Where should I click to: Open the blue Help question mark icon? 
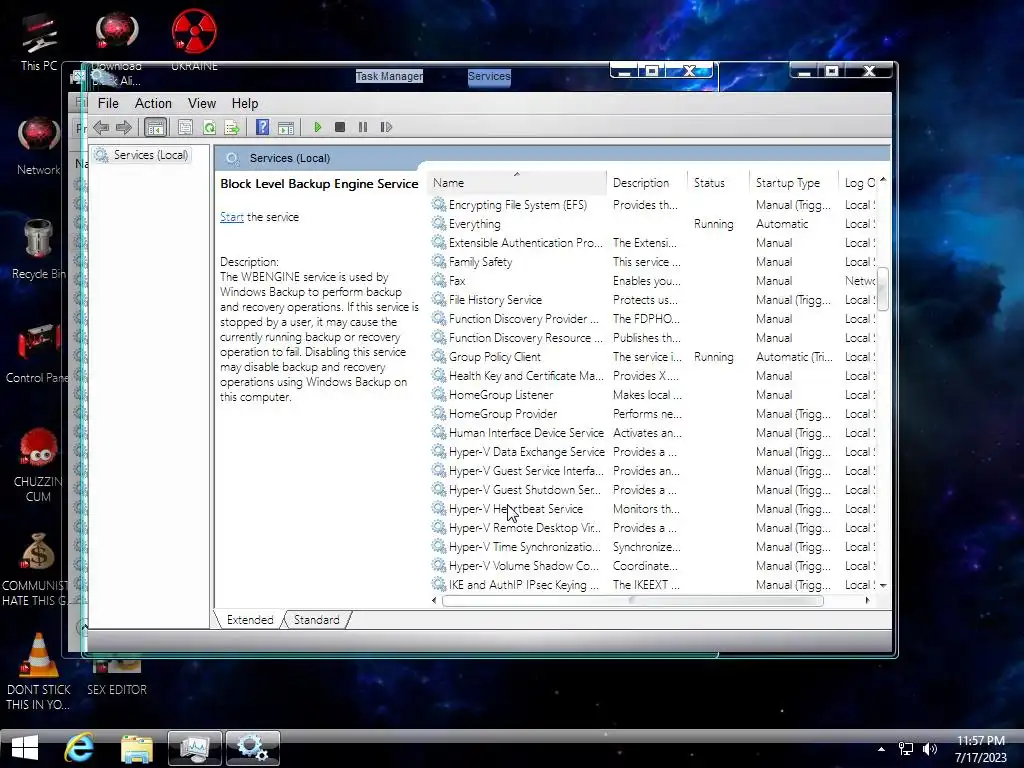[x=263, y=127]
